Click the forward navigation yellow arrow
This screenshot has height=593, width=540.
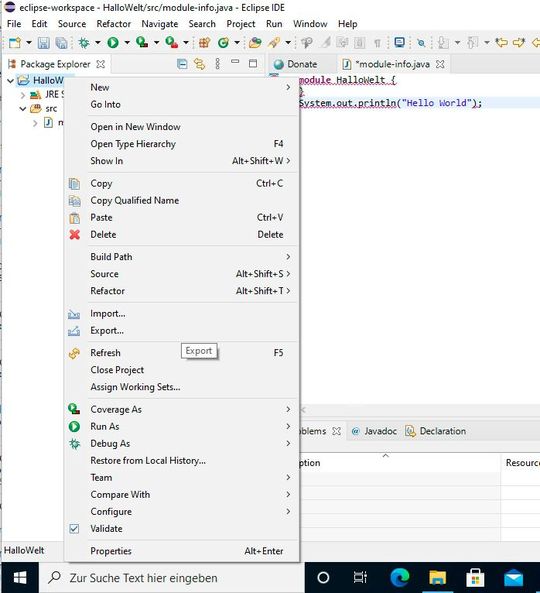coord(519,42)
